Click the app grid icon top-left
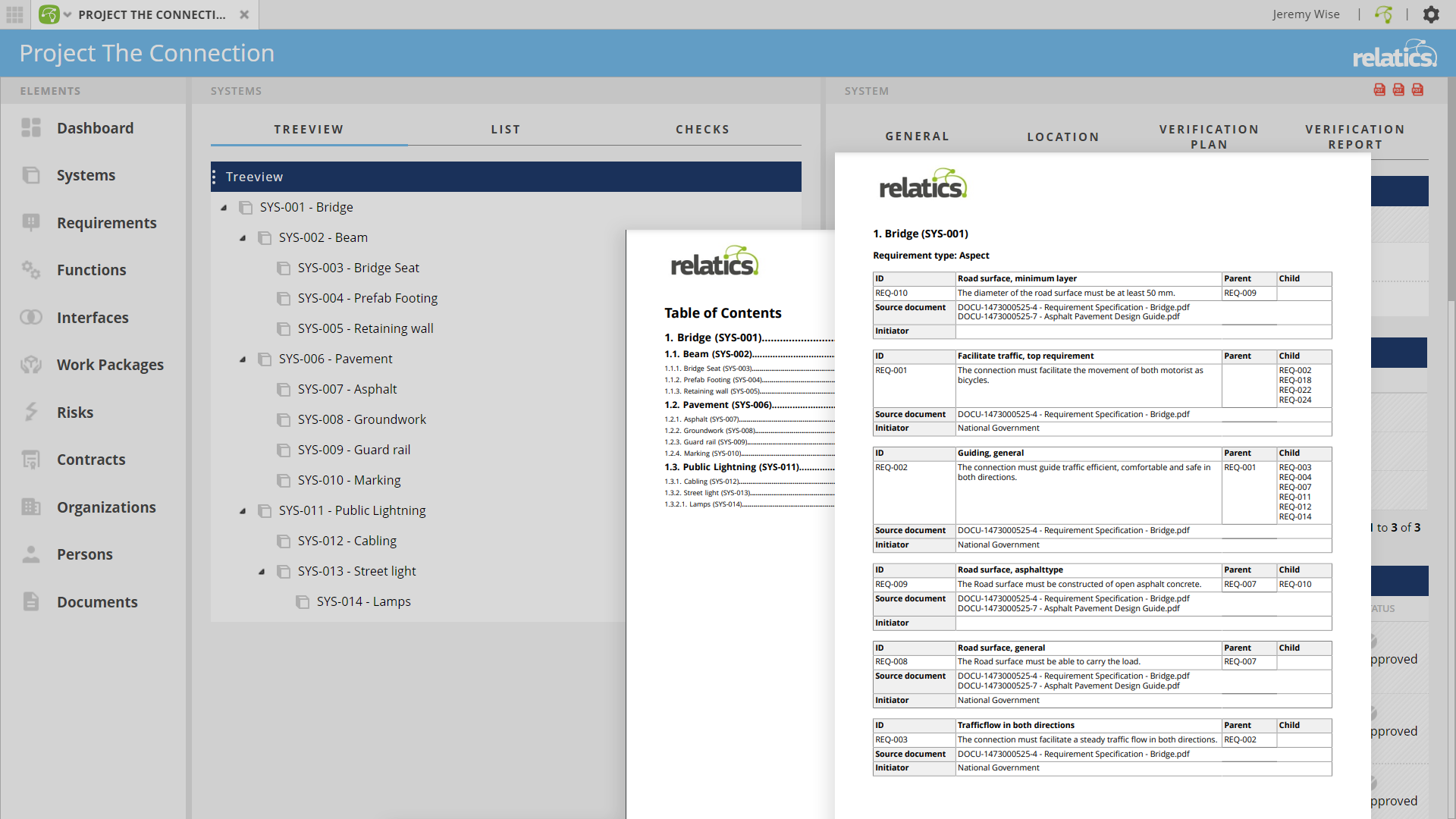1456x819 pixels. (x=14, y=14)
